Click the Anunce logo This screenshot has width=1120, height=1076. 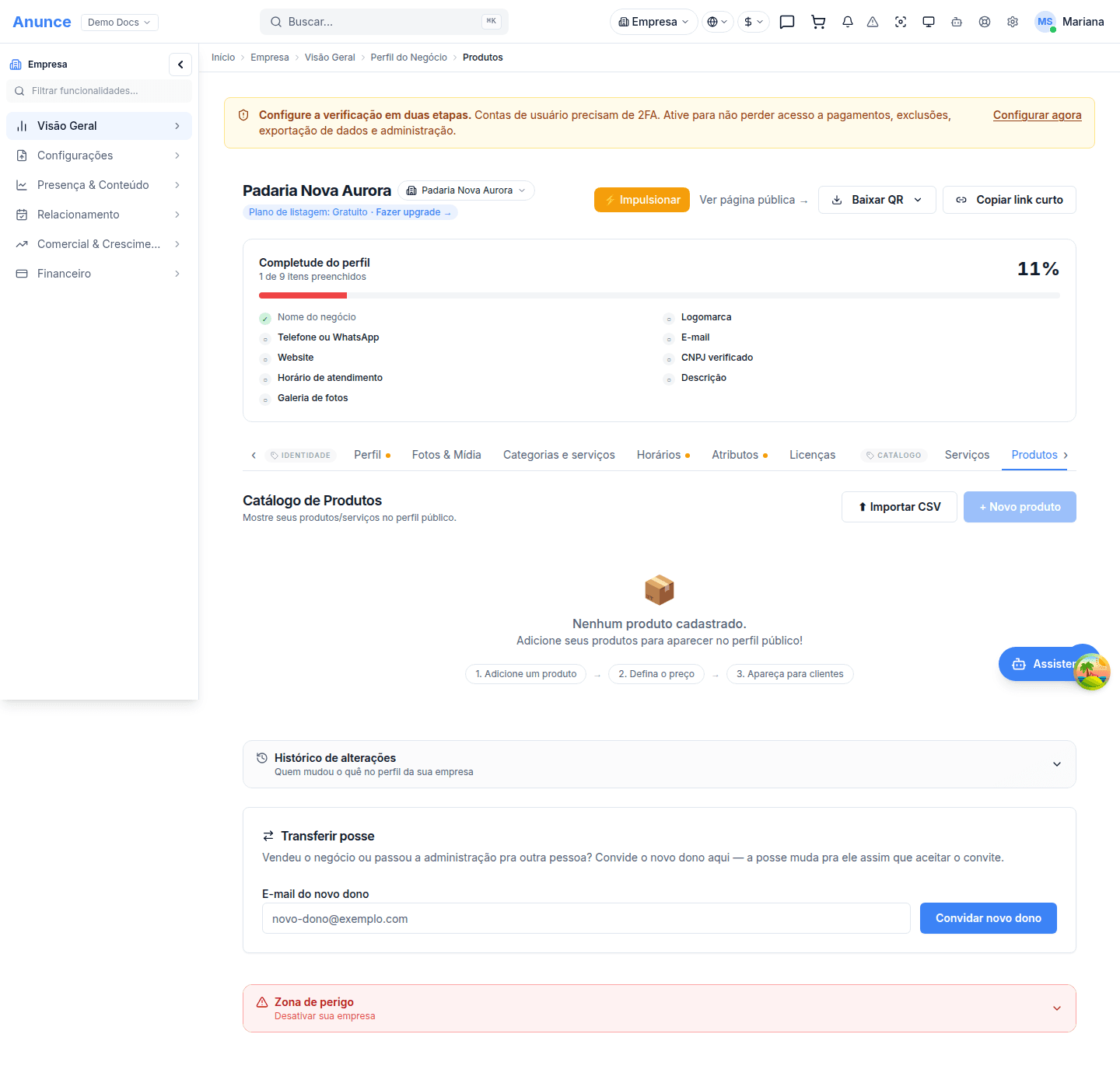click(x=42, y=22)
